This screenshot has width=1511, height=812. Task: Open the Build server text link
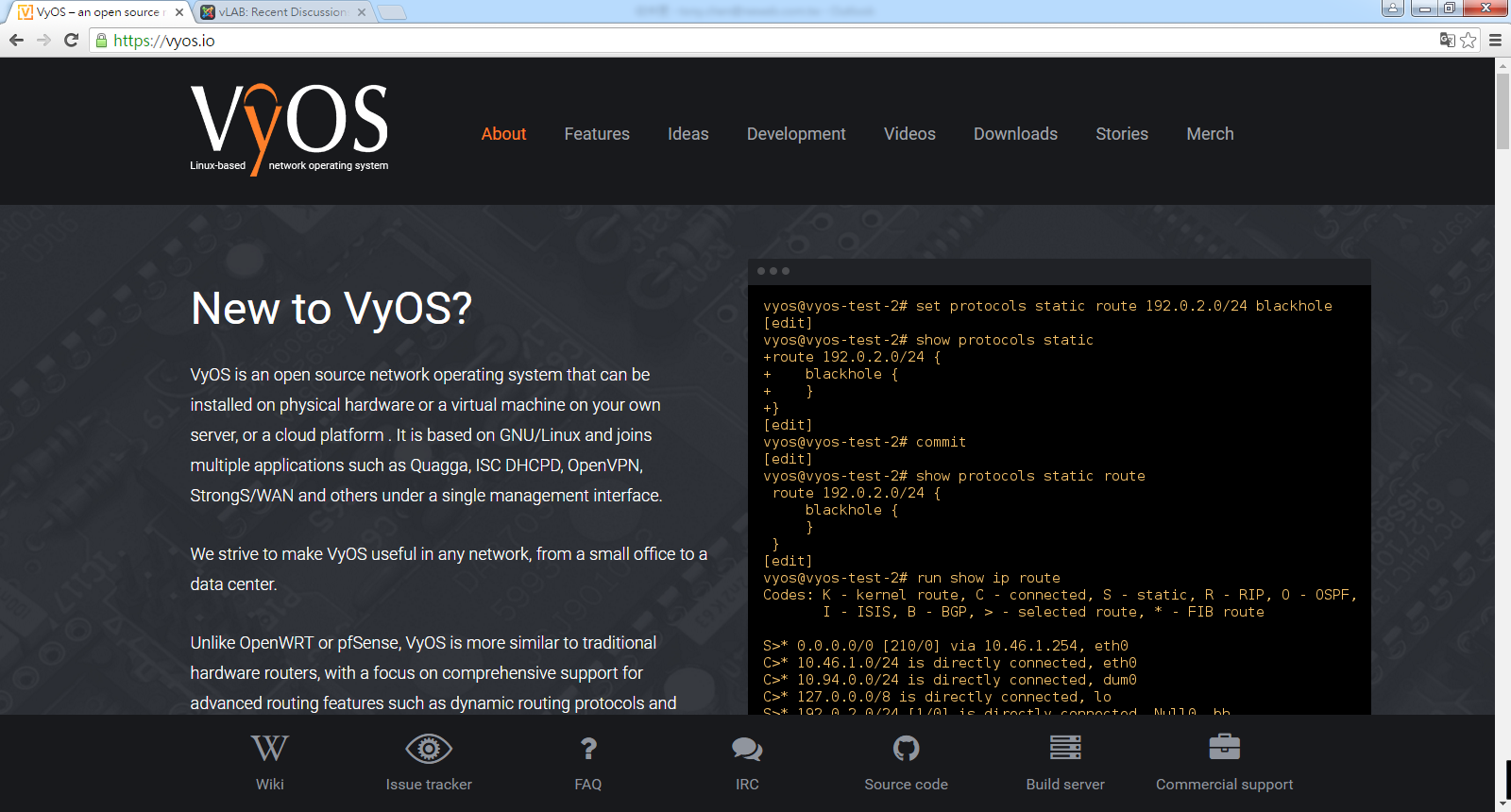tap(1065, 785)
